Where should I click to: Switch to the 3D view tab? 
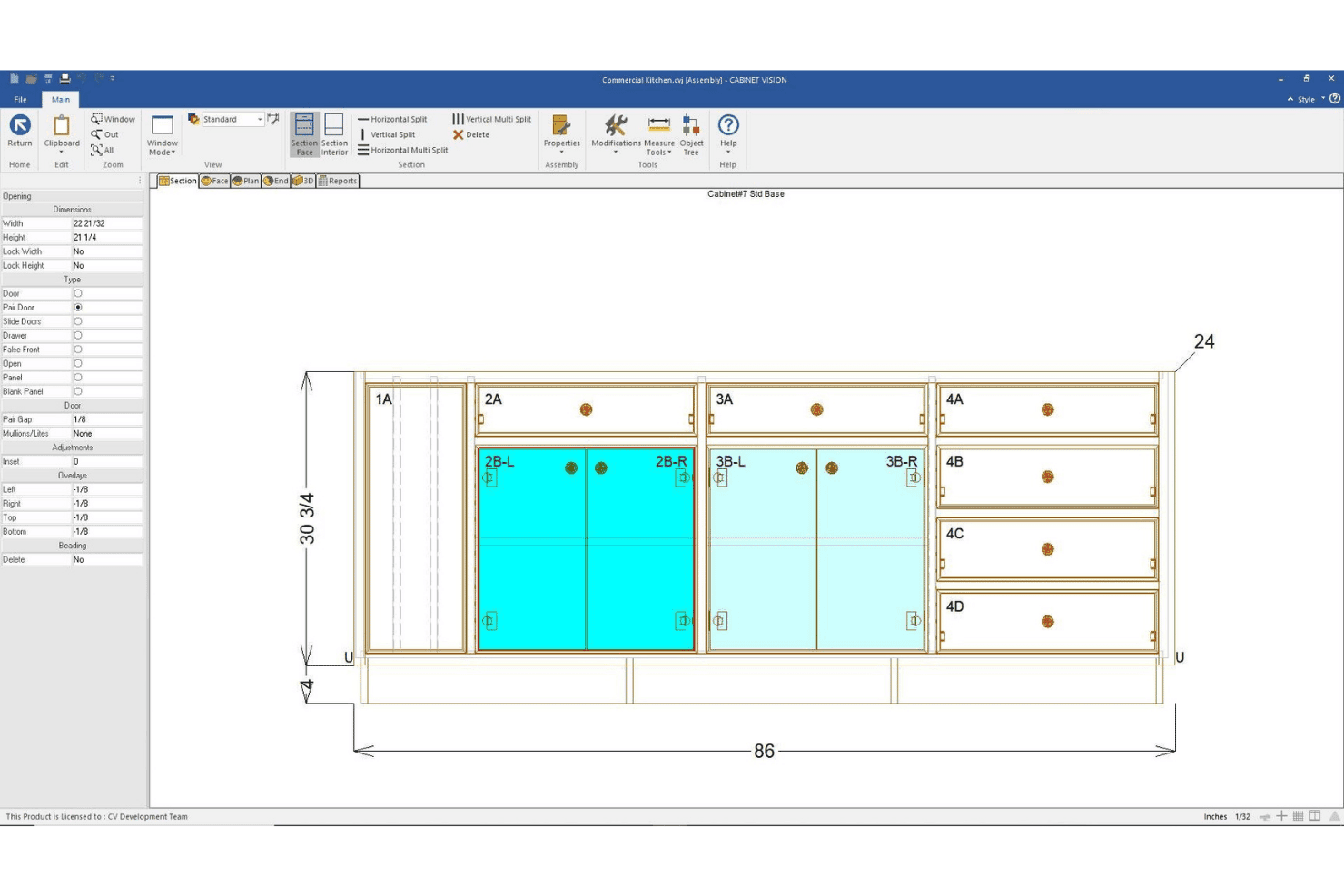(x=303, y=181)
